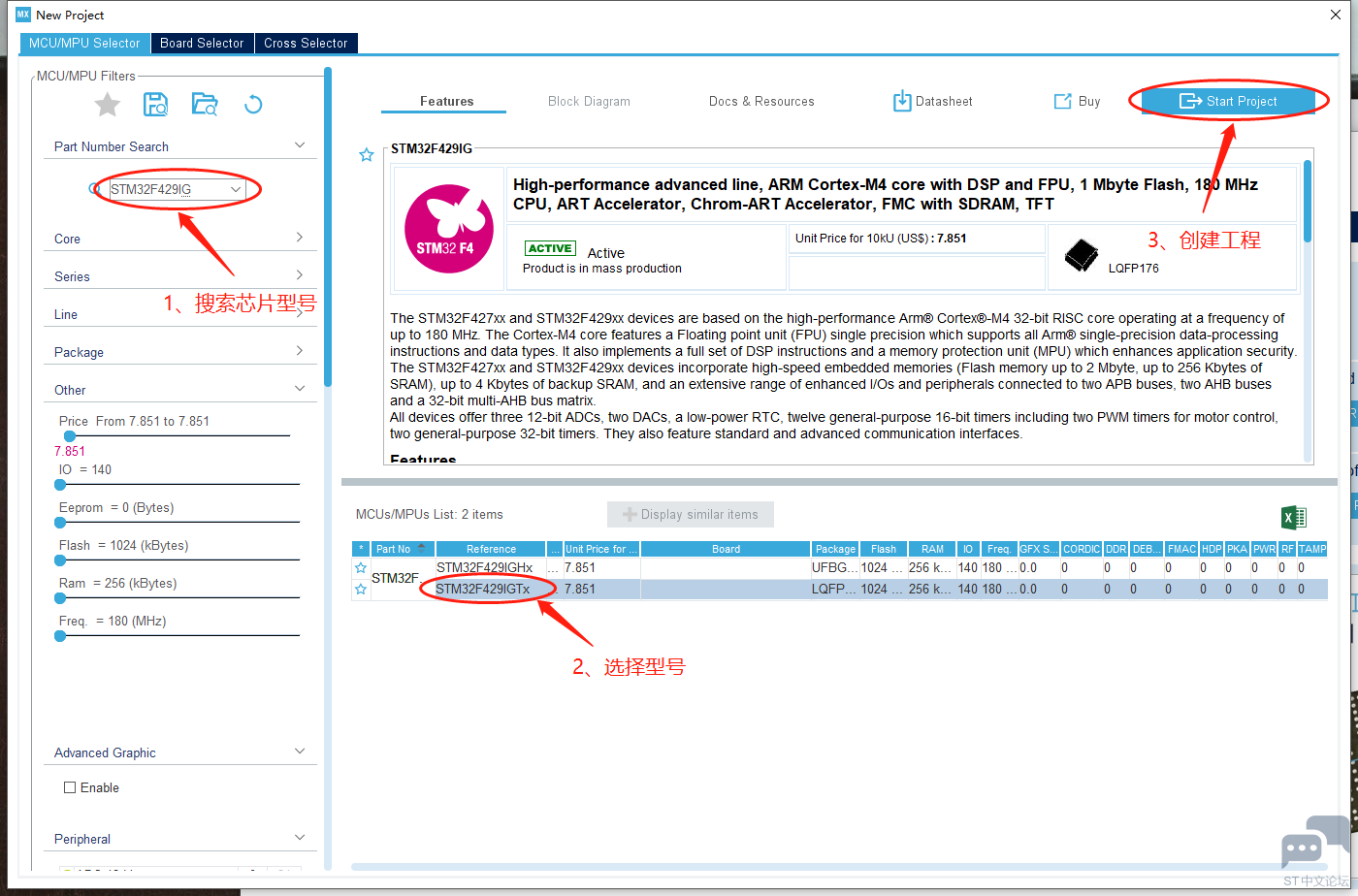This screenshot has width=1358, height=896.
Task: Click the Start Project button
Action: point(1228,101)
